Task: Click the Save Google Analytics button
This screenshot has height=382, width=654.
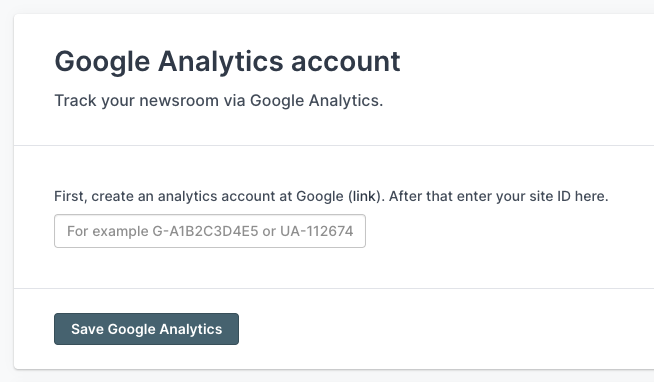Action: [x=146, y=329]
